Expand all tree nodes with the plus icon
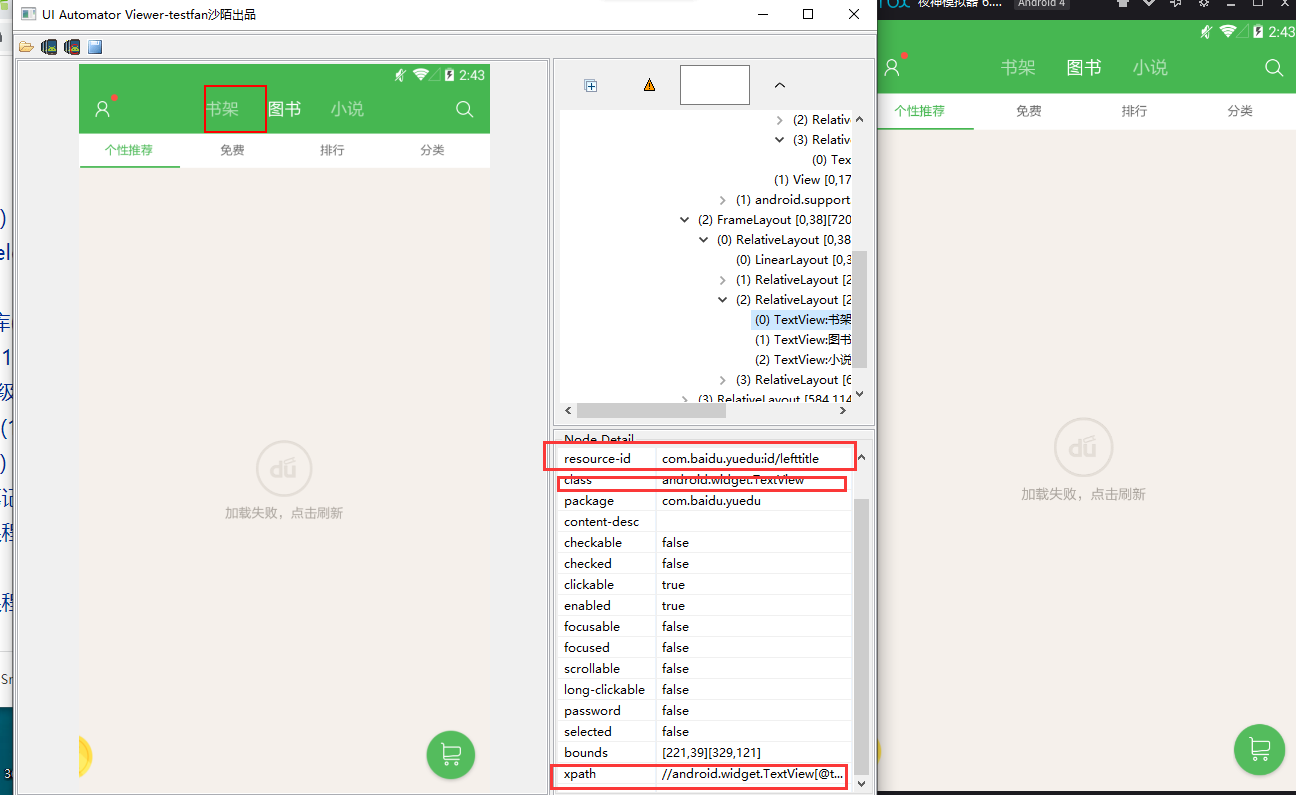This screenshot has width=1296, height=795. point(591,86)
